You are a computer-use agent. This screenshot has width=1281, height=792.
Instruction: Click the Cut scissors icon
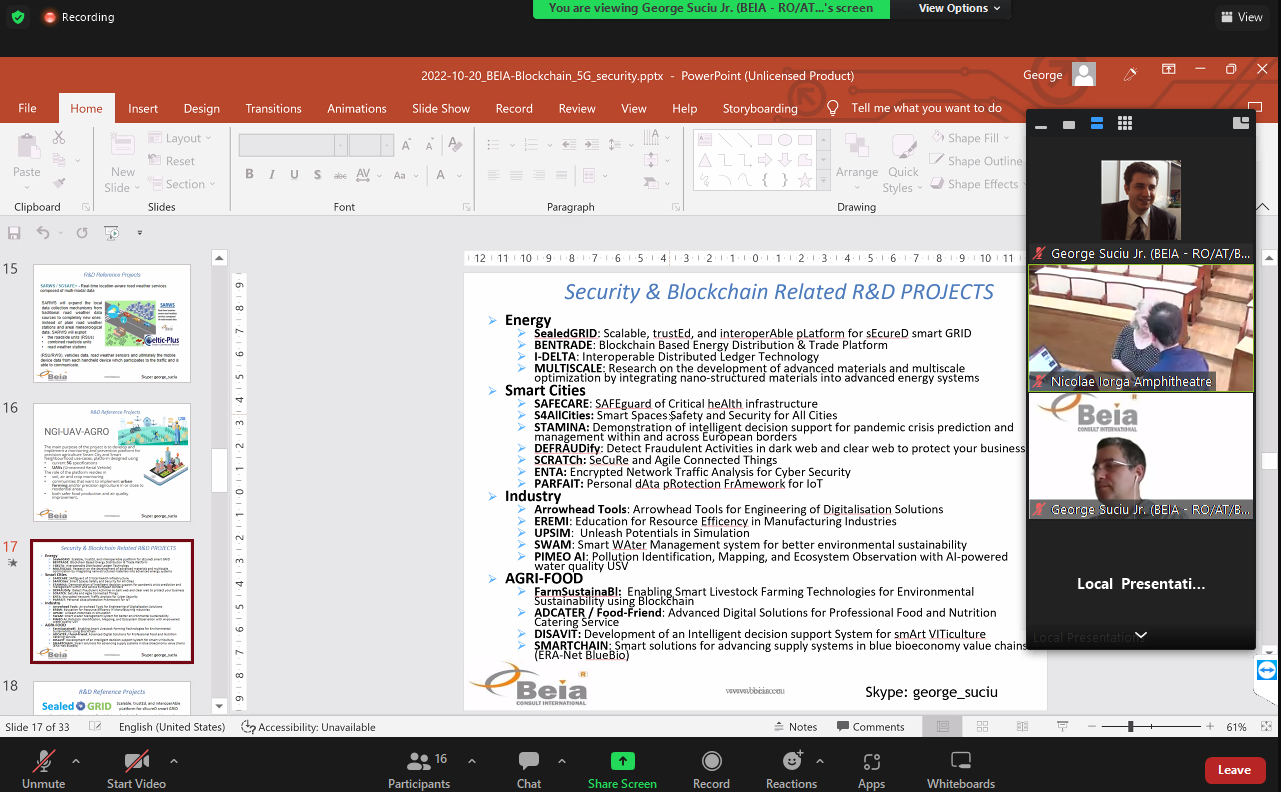(x=59, y=138)
